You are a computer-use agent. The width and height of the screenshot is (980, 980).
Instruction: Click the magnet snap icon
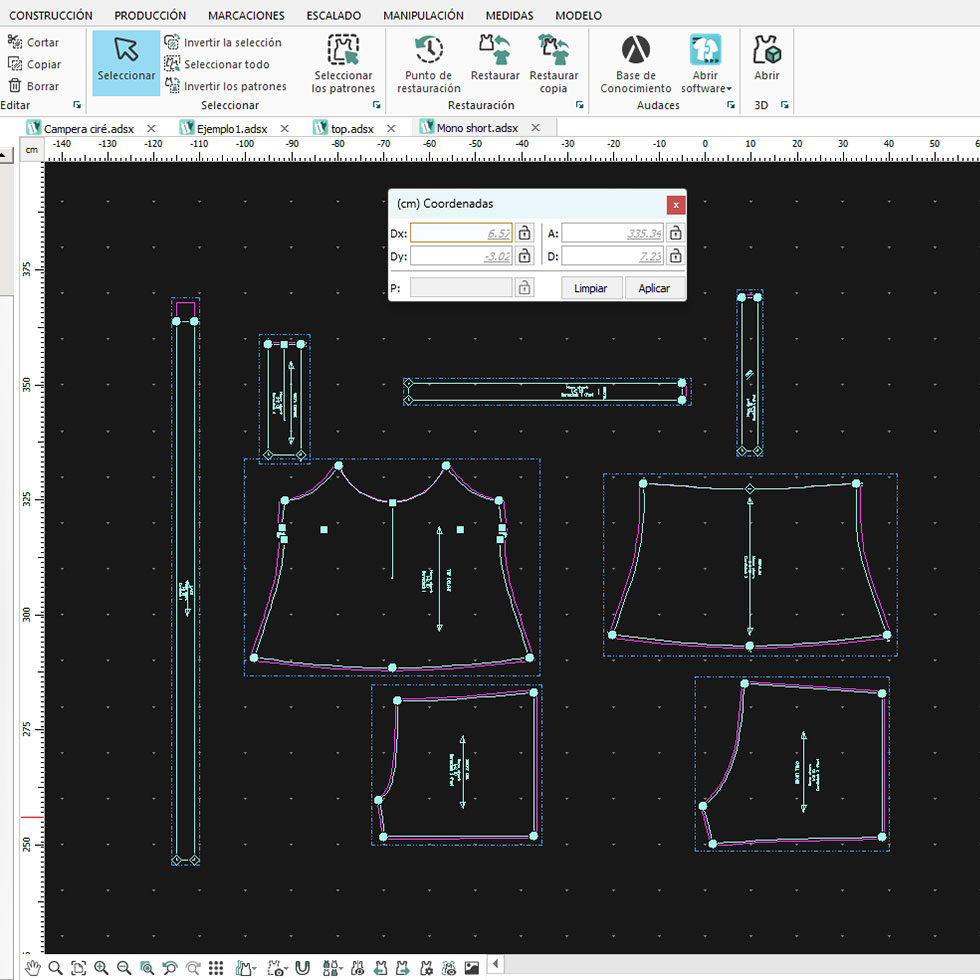[303, 967]
